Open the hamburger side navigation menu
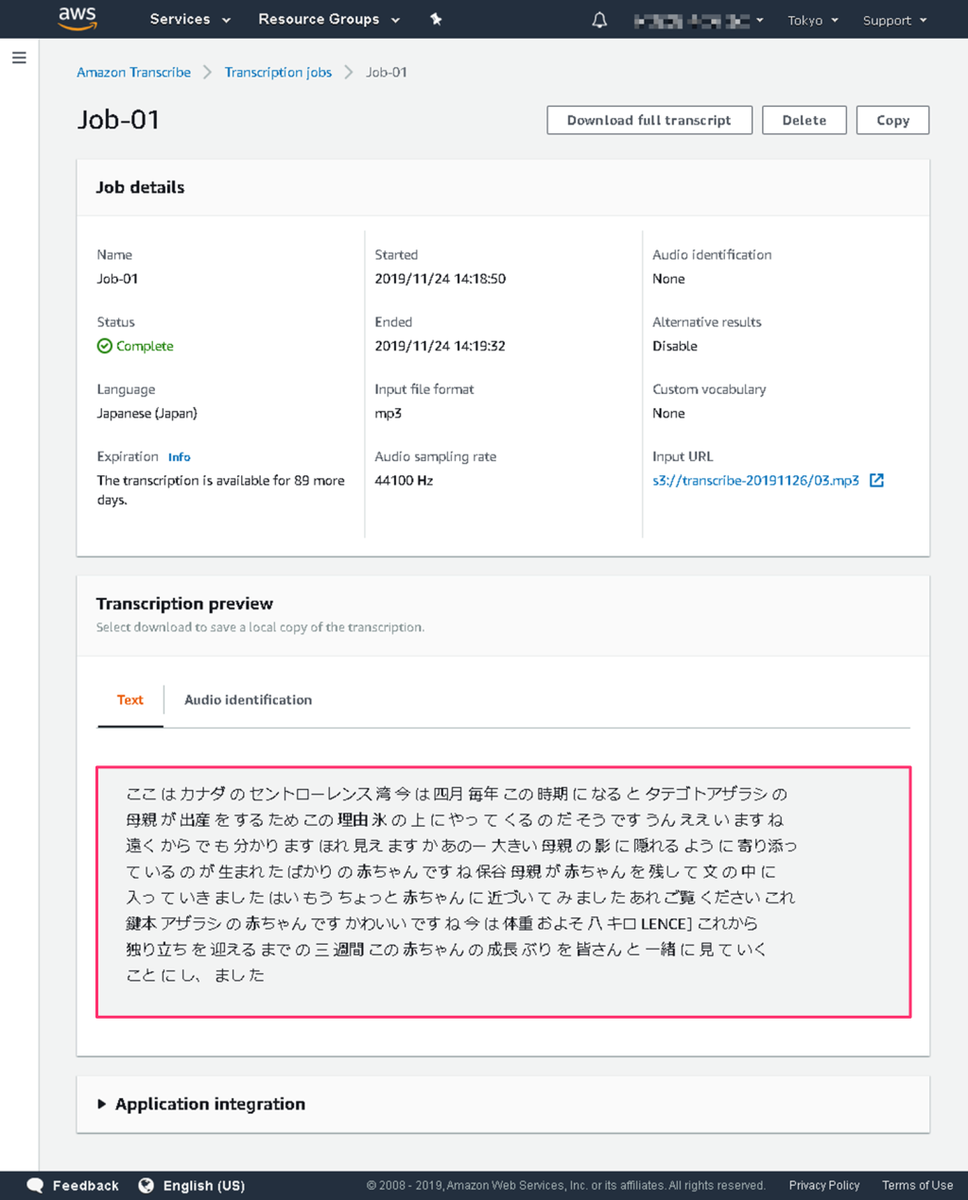 19,58
